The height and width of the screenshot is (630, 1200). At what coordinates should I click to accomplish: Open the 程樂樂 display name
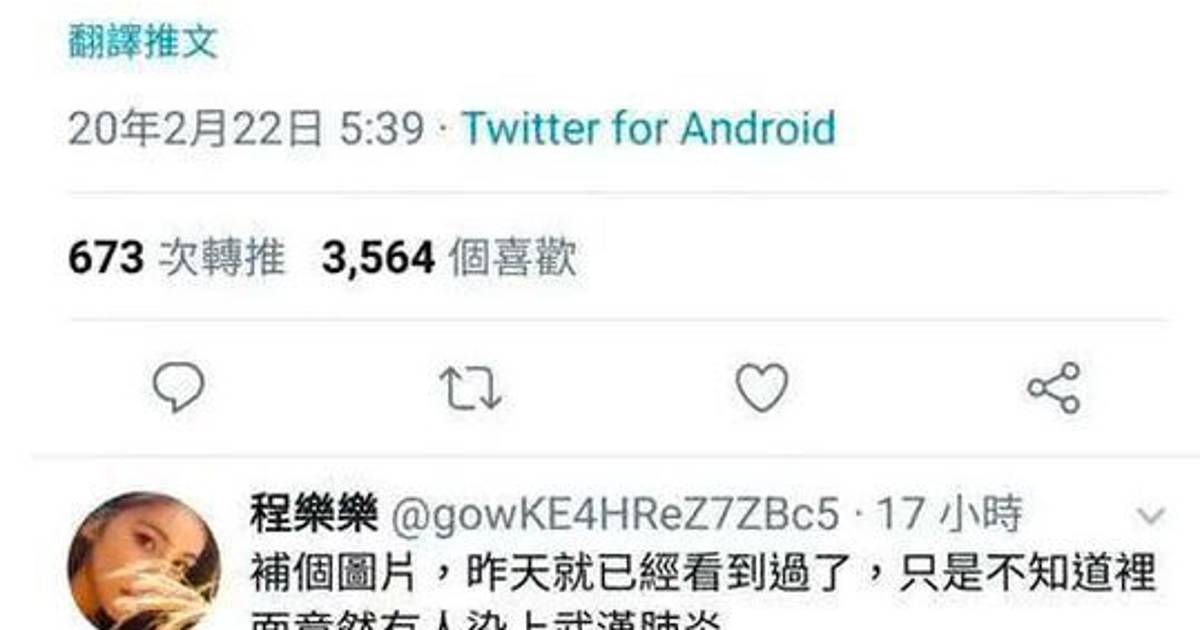pyautogui.click(x=314, y=516)
